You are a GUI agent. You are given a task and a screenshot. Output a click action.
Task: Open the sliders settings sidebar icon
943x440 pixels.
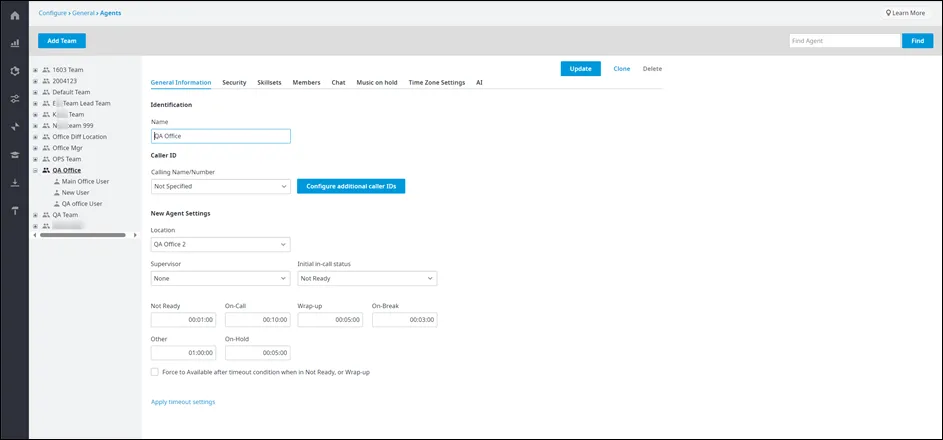[15, 99]
